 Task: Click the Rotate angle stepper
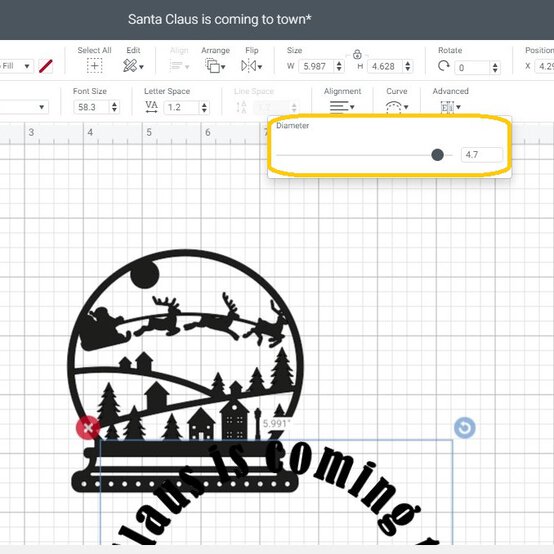(495, 67)
